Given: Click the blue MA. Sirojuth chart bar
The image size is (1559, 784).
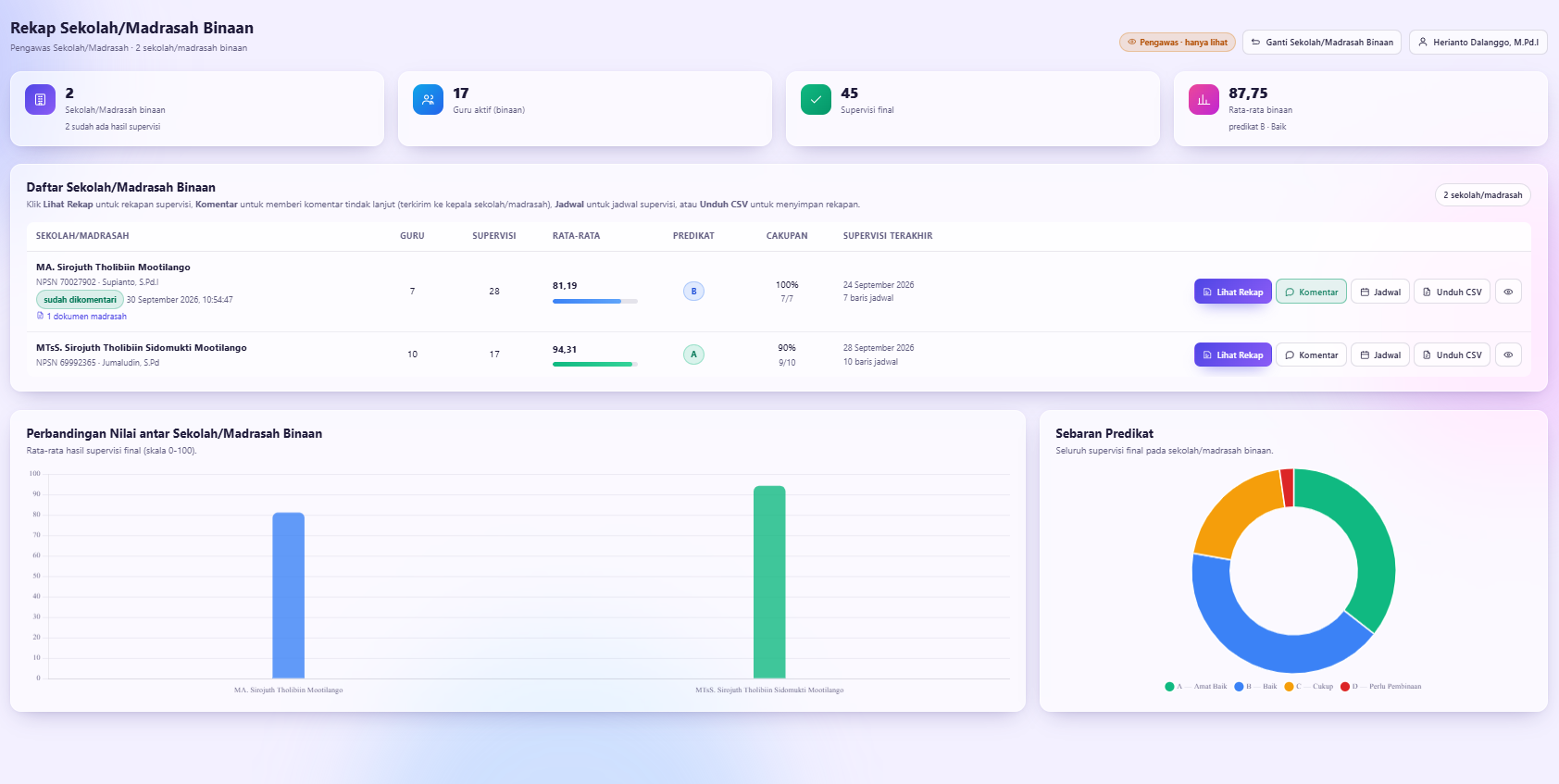Looking at the screenshot, I should (x=288, y=595).
